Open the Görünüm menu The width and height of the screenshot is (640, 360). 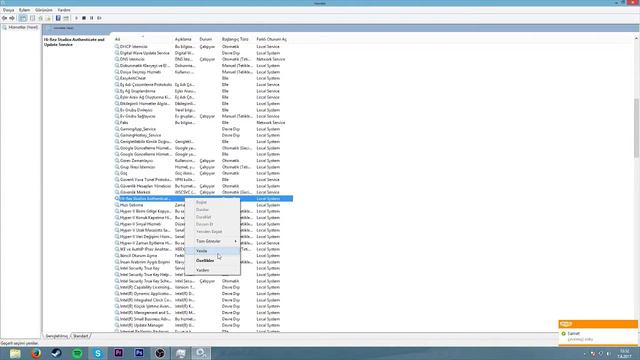click(x=44, y=10)
